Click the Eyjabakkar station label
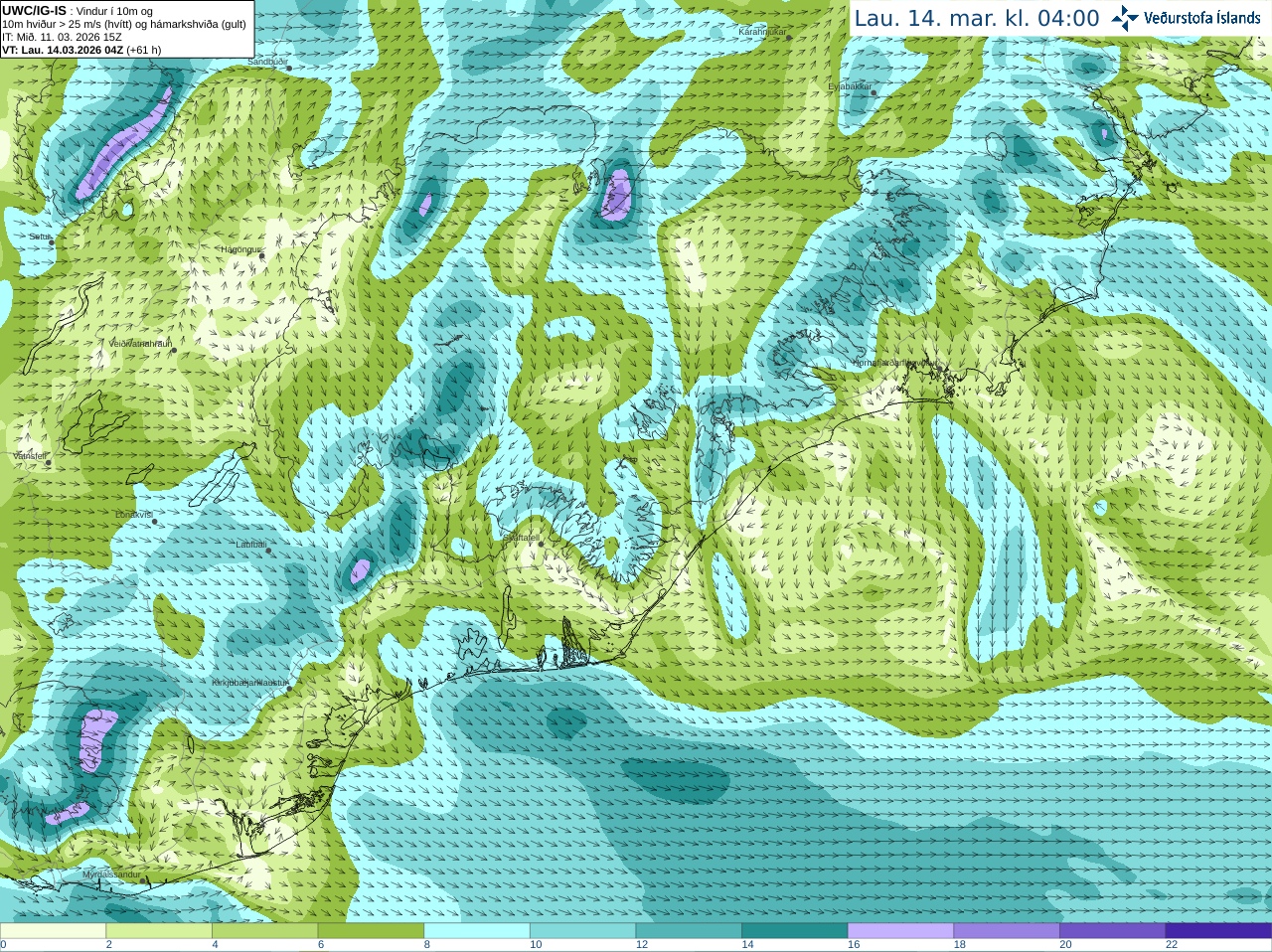Image resolution: width=1272 pixels, height=952 pixels. click(x=850, y=86)
